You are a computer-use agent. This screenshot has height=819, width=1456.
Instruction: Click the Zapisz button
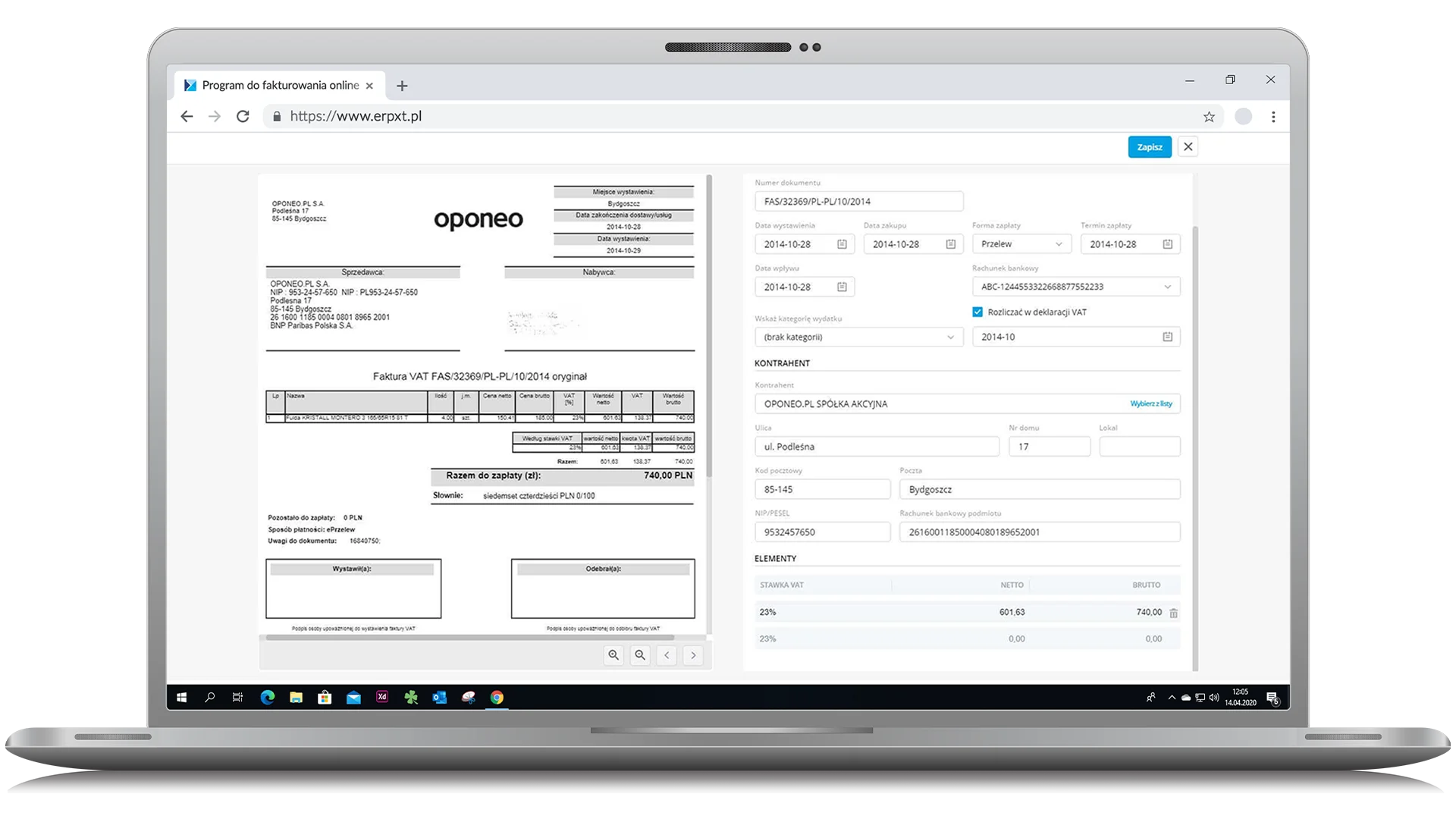pos(1149,147)
